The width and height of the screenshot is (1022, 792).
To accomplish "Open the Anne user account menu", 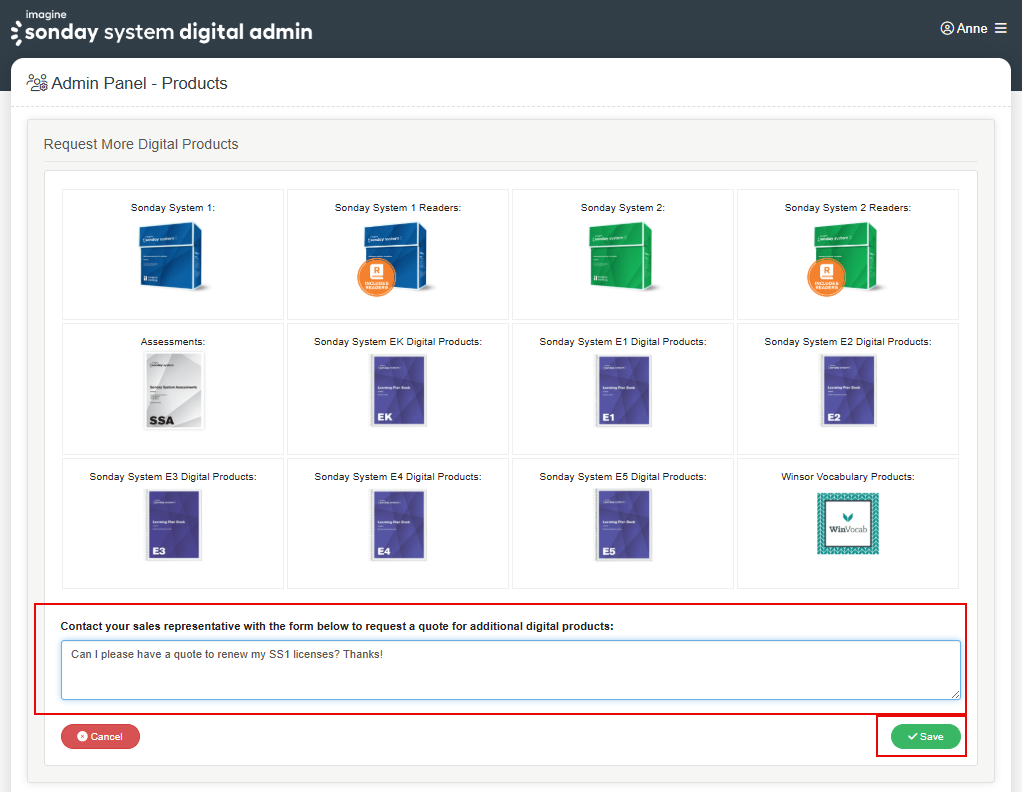I will (964, 28).
